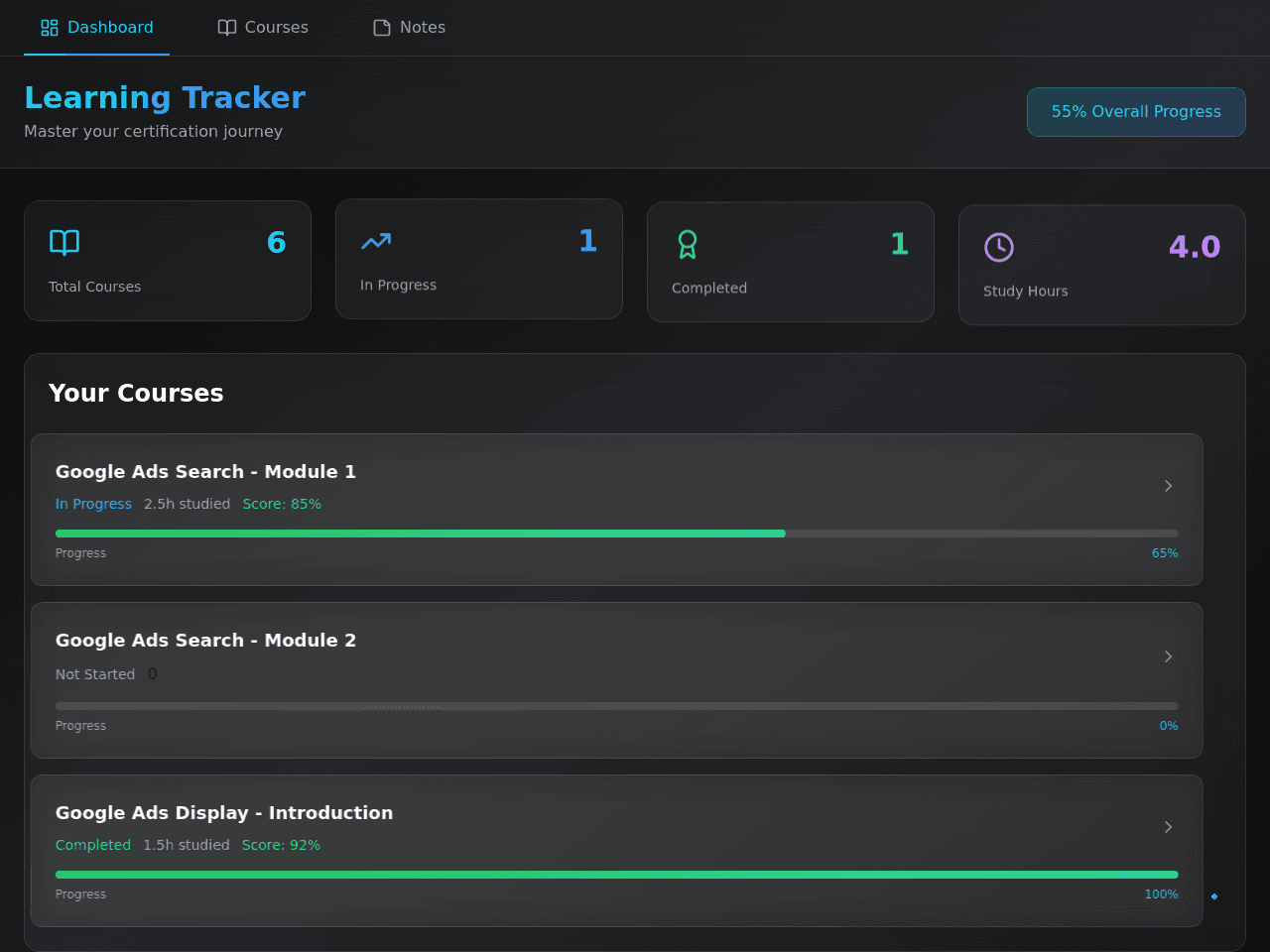Click the In Progress status of Module 1
1270x952 pixels.
pos(93,504)
